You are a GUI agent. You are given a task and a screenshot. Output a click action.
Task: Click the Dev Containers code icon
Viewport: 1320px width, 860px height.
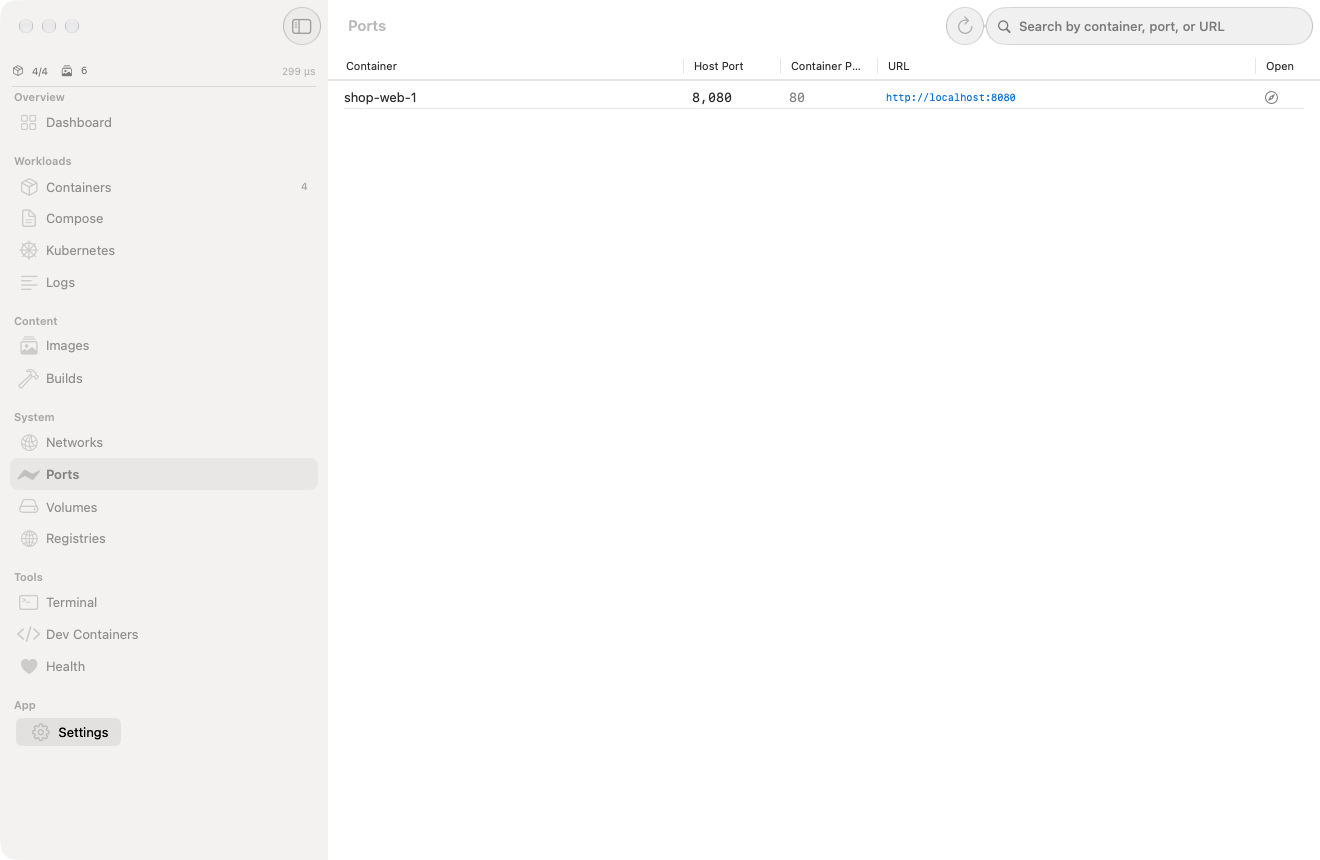coord(29,635)
